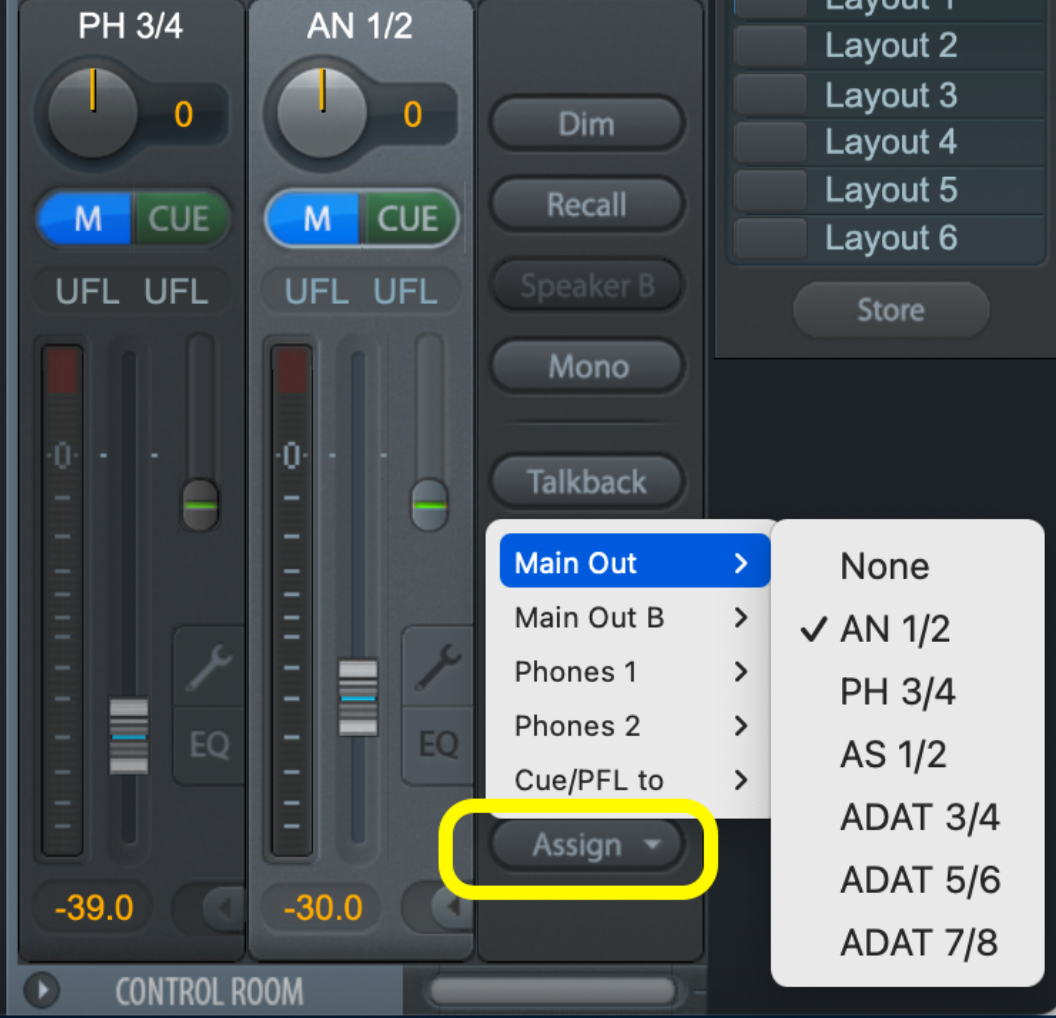
Task: Expand the Cue/PFL to submenu
Action: click(x=630, y=780)
